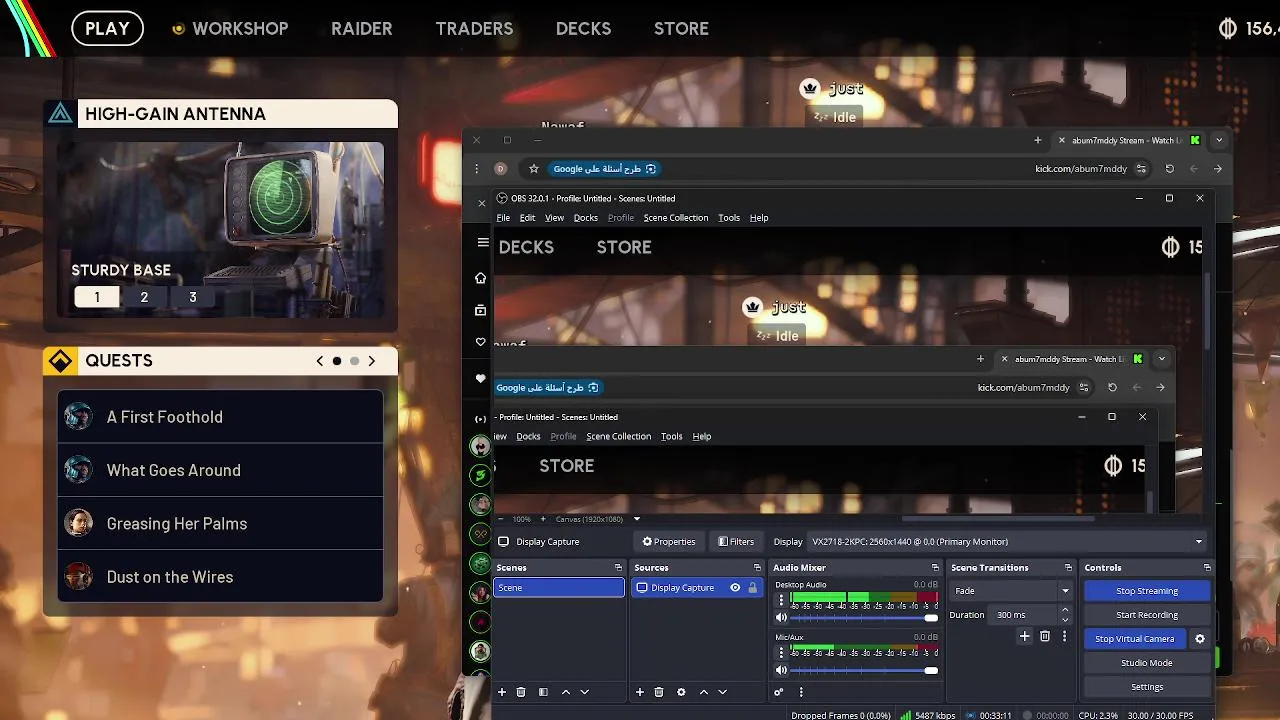Open Kick sidebar Home icon

click(481, 278)
